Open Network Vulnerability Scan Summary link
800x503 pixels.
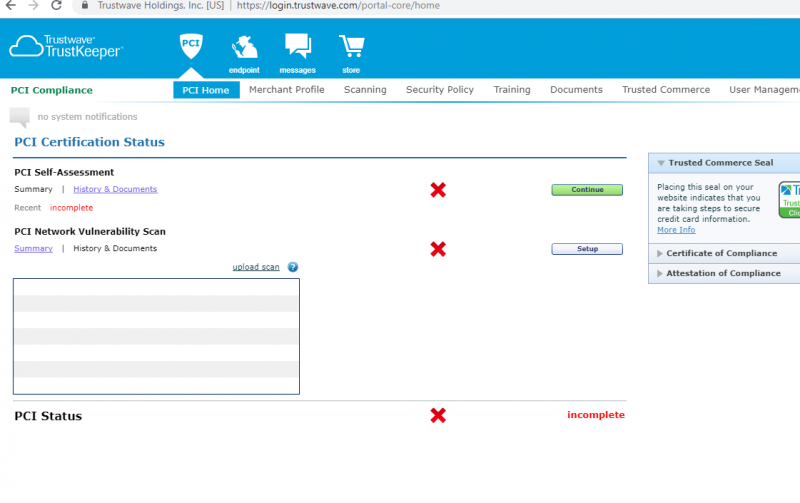pyautogui.click(x=33, y=248)
